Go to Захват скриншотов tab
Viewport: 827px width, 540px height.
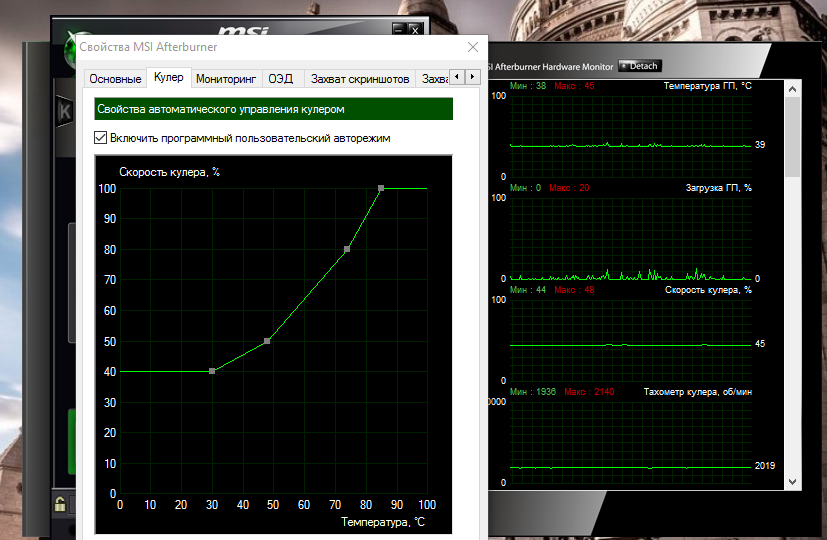coord(360,79)
